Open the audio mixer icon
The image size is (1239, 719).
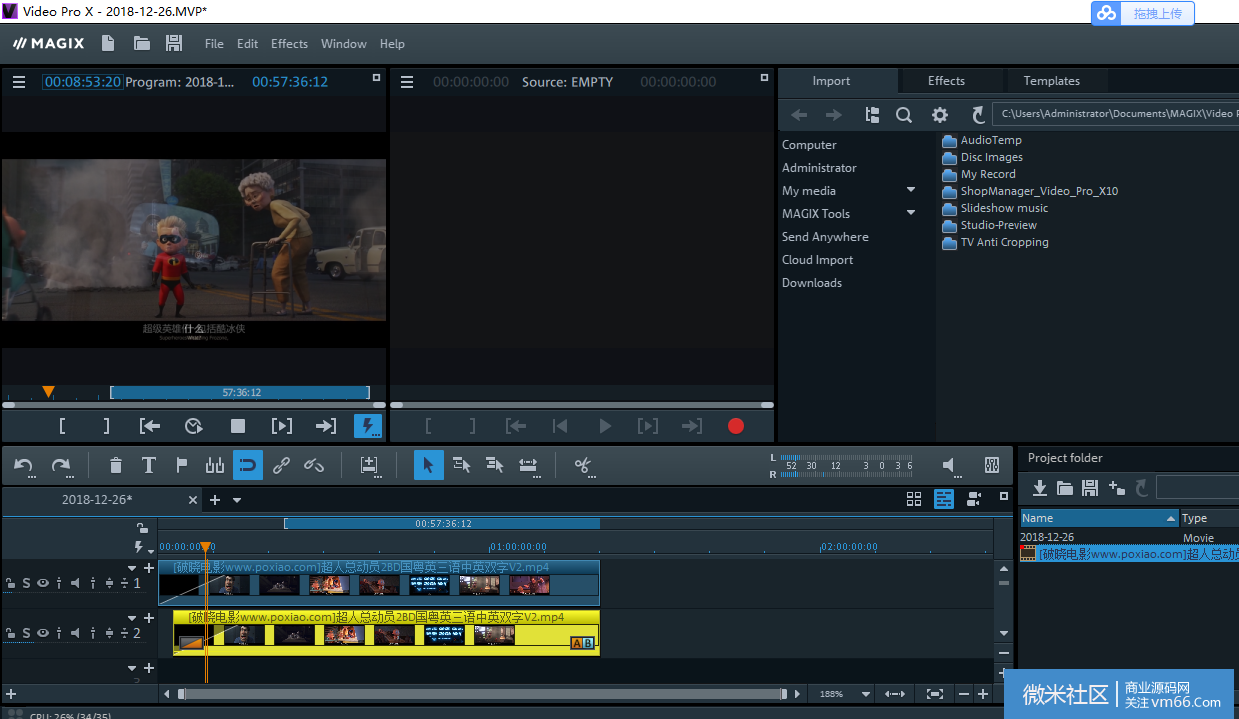coord(992,465)
